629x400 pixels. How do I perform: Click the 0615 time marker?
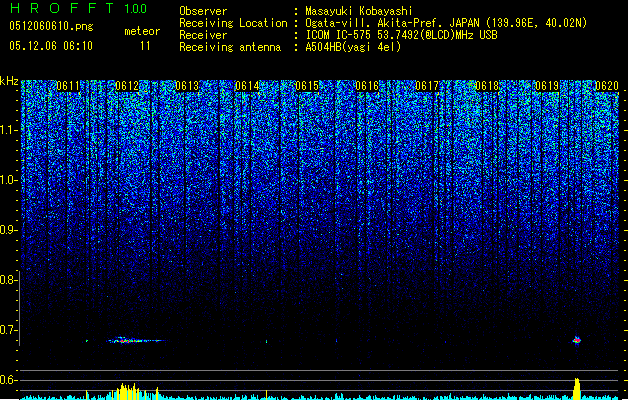pos(307,86)
